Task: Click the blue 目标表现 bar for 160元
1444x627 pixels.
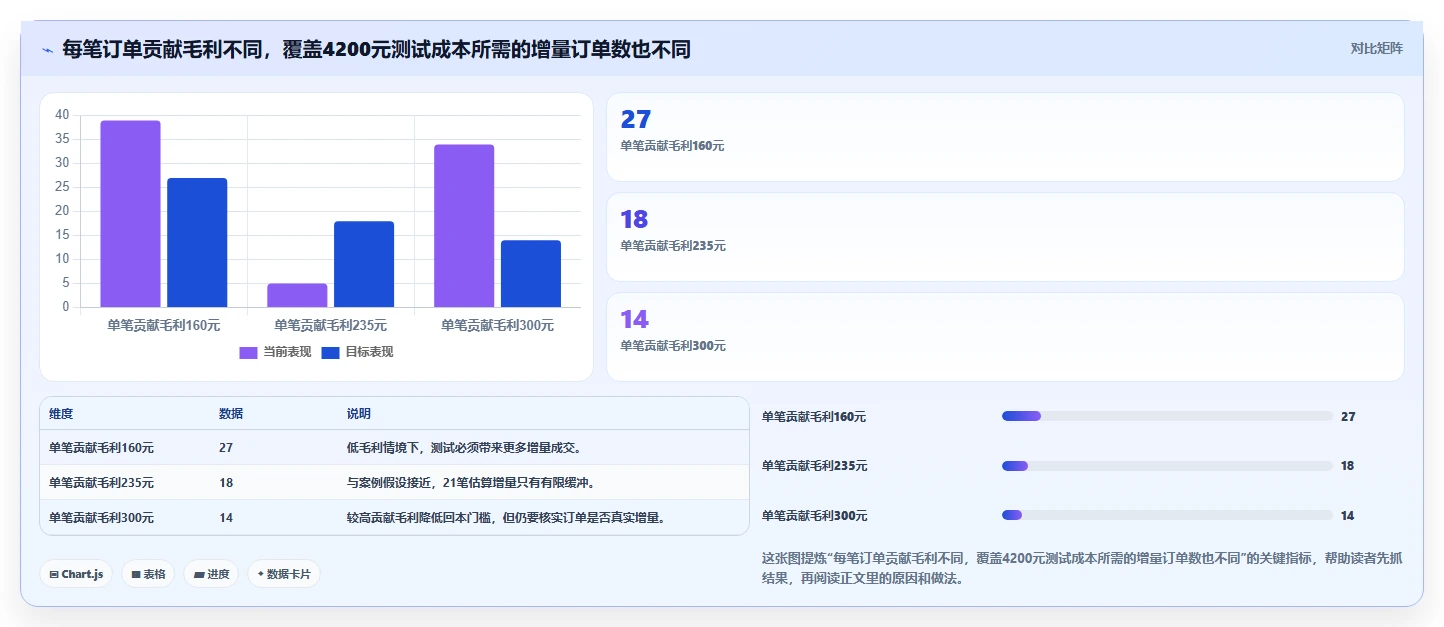Action: point(197,243)
